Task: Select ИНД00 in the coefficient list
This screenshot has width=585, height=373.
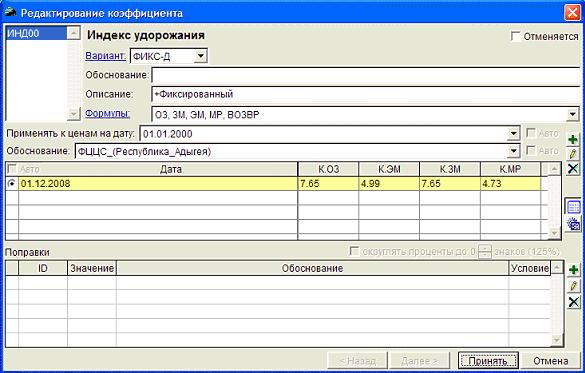Action: pos(37,33)
